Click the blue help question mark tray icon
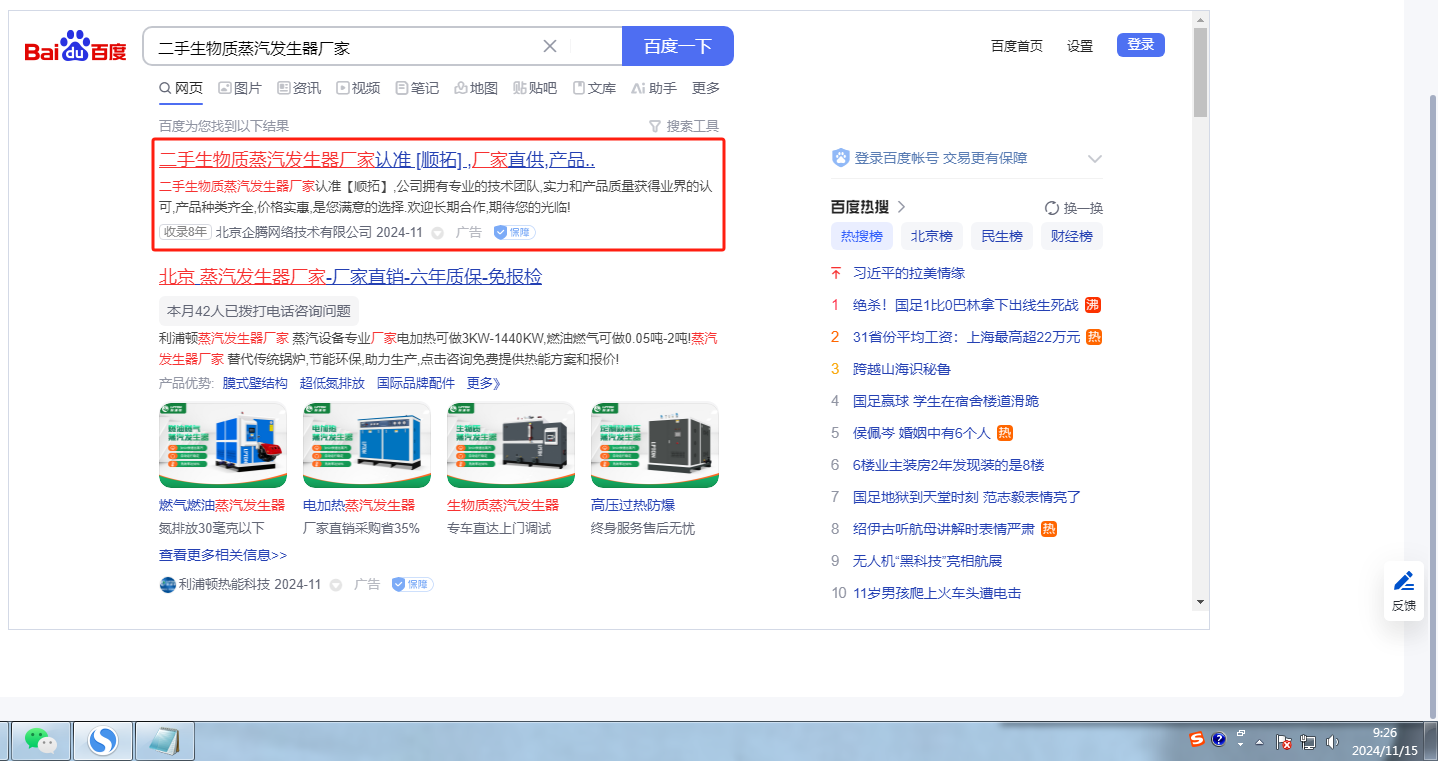 point(1218,740)
